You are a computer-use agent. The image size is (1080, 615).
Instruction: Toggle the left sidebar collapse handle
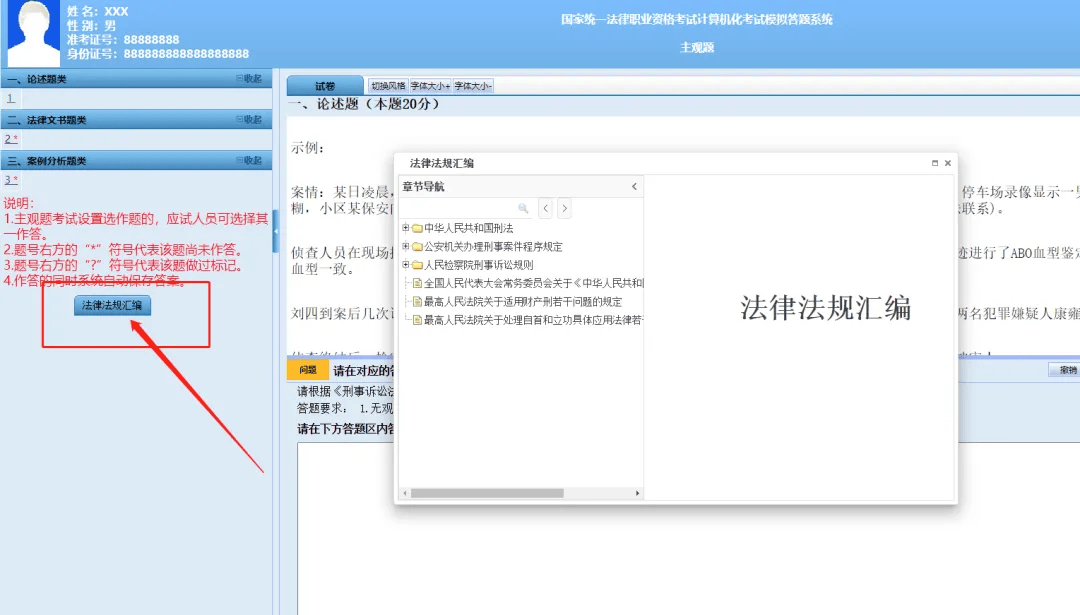coord(276,231)
